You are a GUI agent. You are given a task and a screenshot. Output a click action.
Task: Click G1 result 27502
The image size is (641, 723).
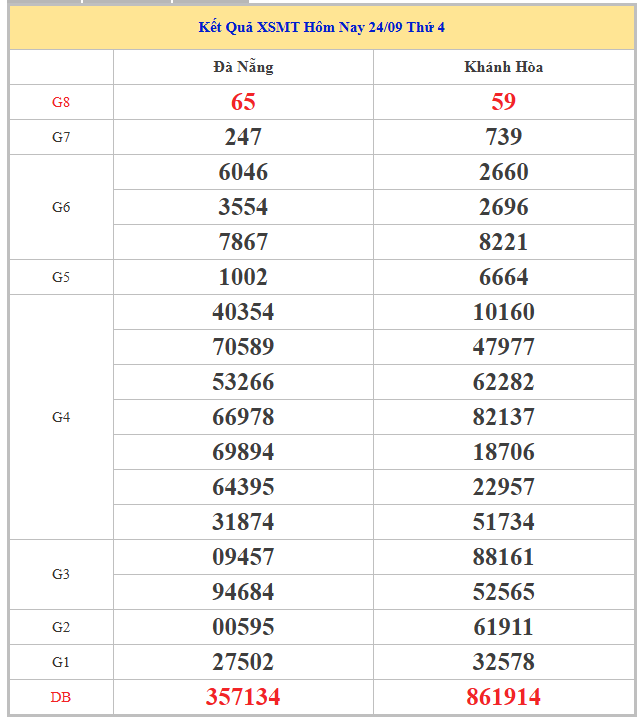coord(243,662)
